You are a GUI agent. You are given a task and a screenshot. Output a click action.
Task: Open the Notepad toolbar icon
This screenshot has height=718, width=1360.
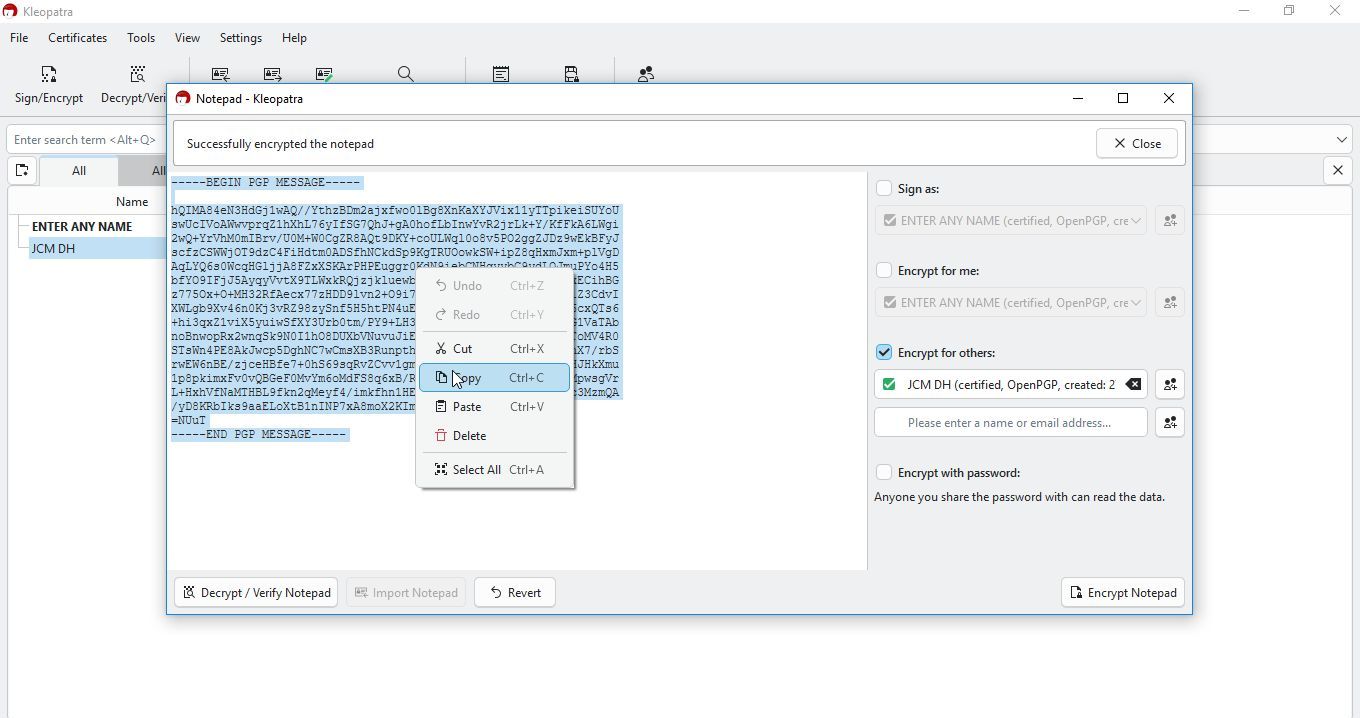click(501, 74)
